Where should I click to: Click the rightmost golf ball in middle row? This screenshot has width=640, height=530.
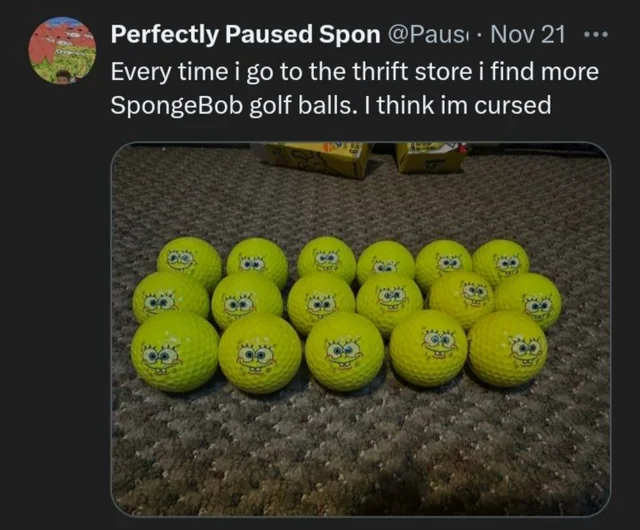tap(530, 300)
